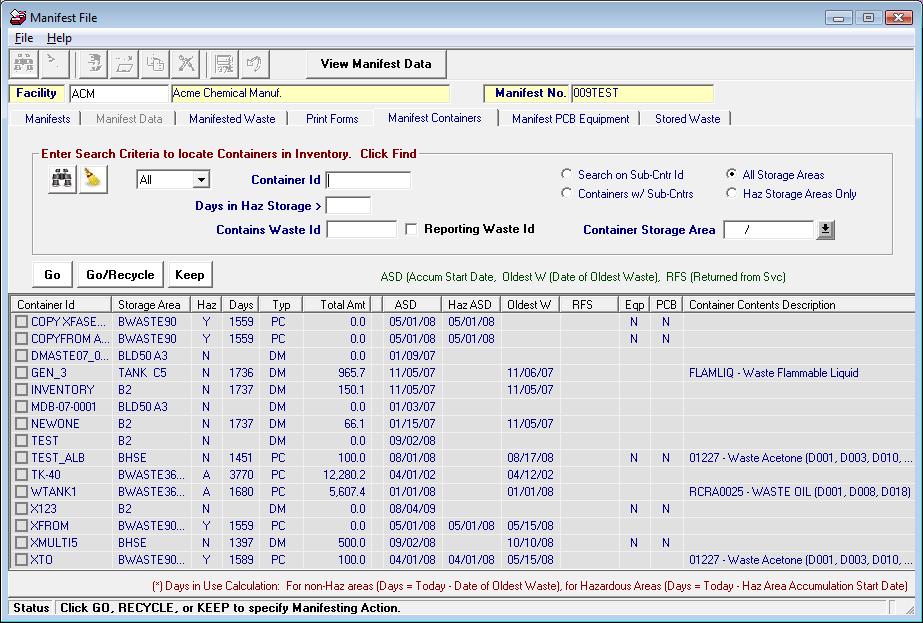Click the X123 container id cell
This screenshot has width=923, height=623.
pyautogui.click(x=44, y=509)
